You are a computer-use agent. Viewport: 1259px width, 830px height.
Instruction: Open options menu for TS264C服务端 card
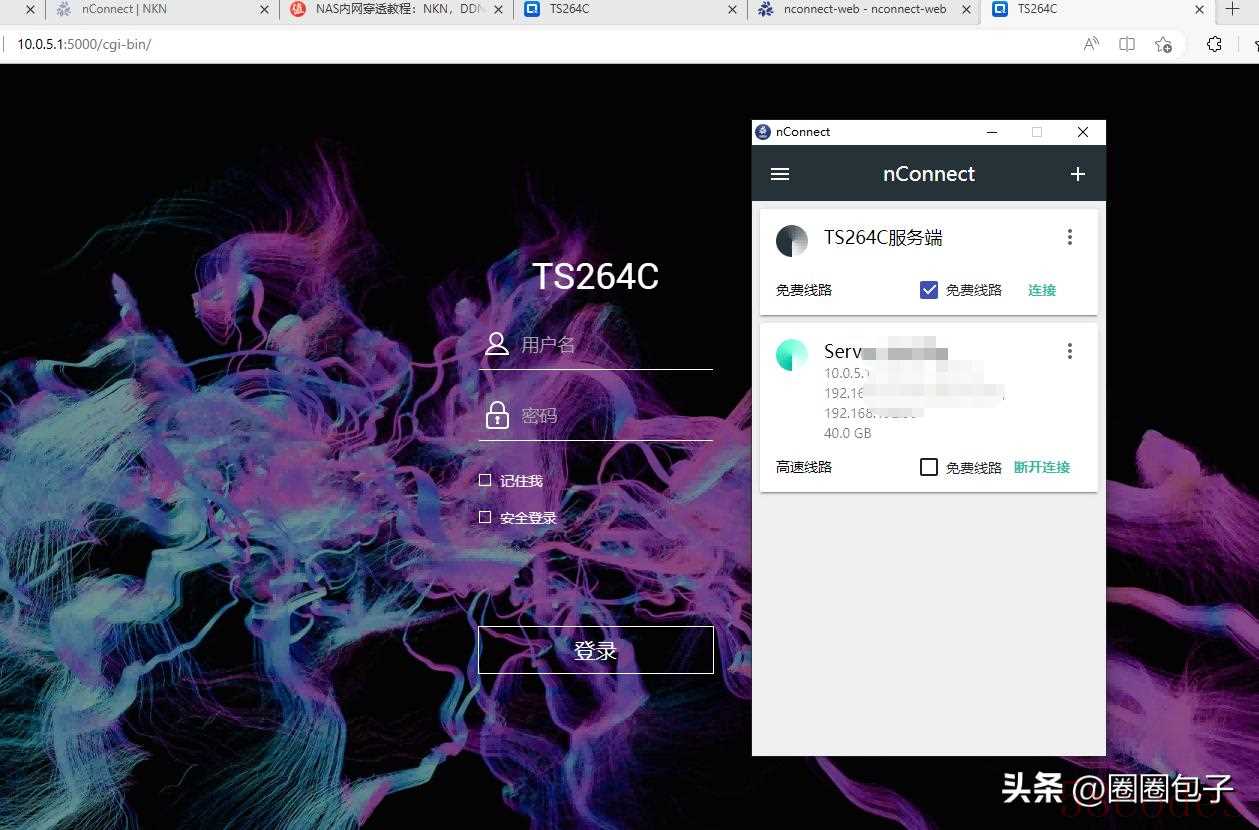click(1070, 237)
